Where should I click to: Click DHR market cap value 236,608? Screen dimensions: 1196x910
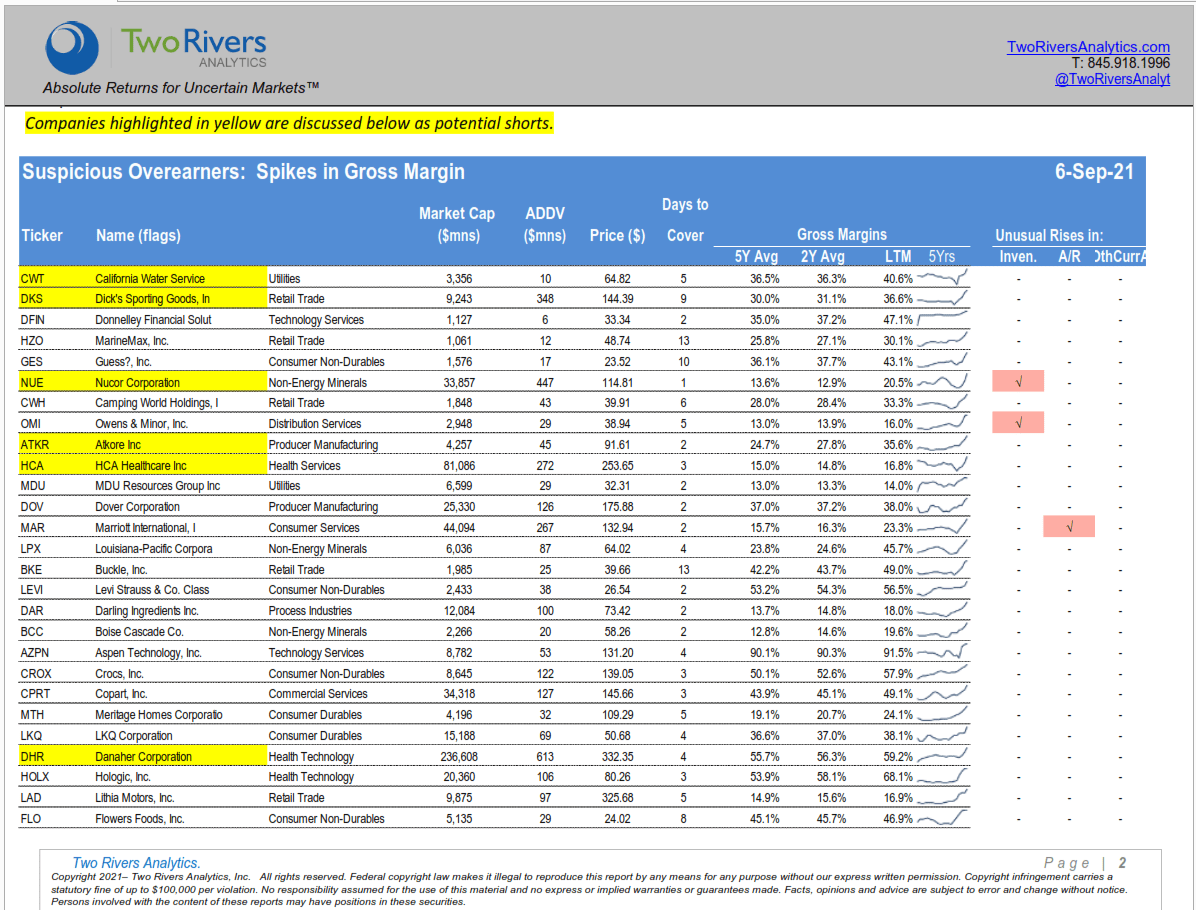459,757
